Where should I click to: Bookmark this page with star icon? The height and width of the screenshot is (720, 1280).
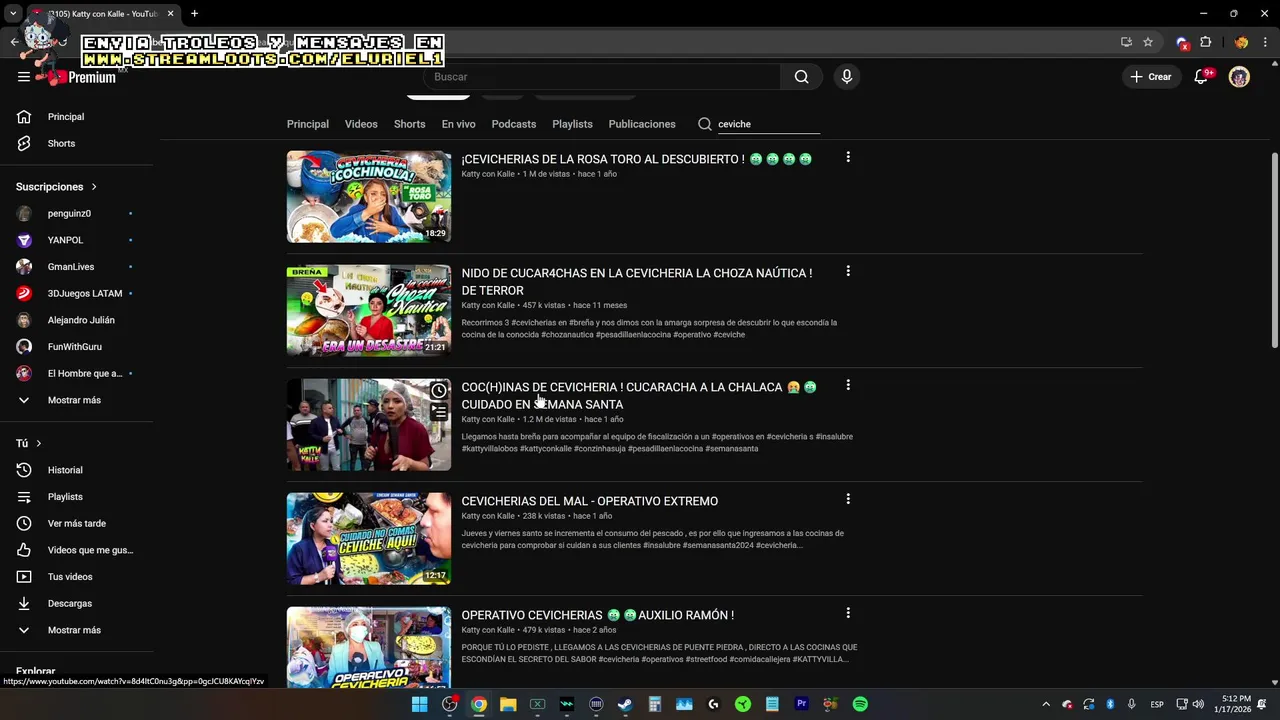1148,42
